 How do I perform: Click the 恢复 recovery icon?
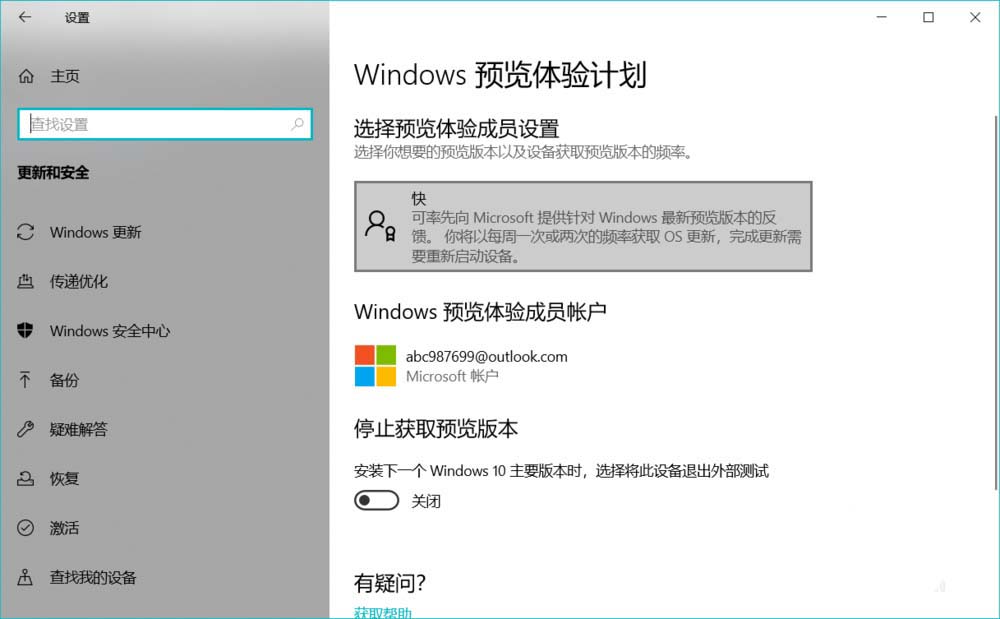26,478
